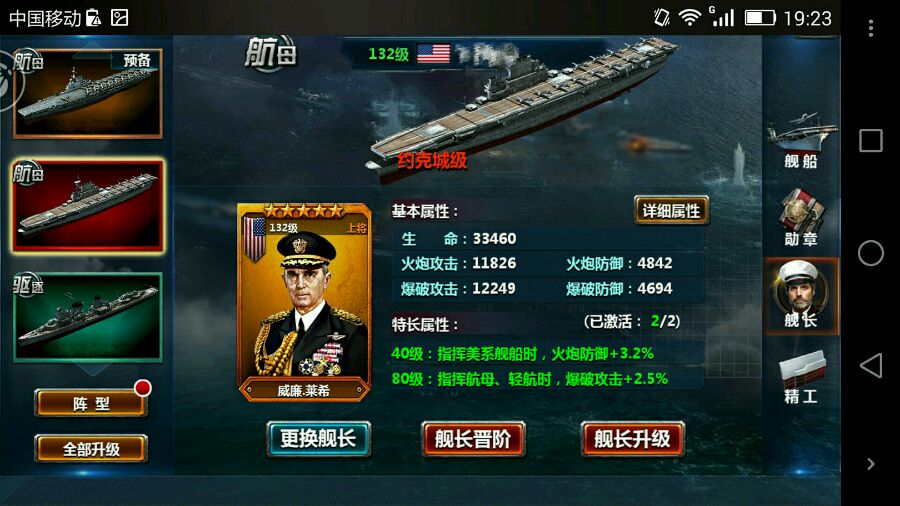Tap the Android back triangle button

tap(871, 365)
